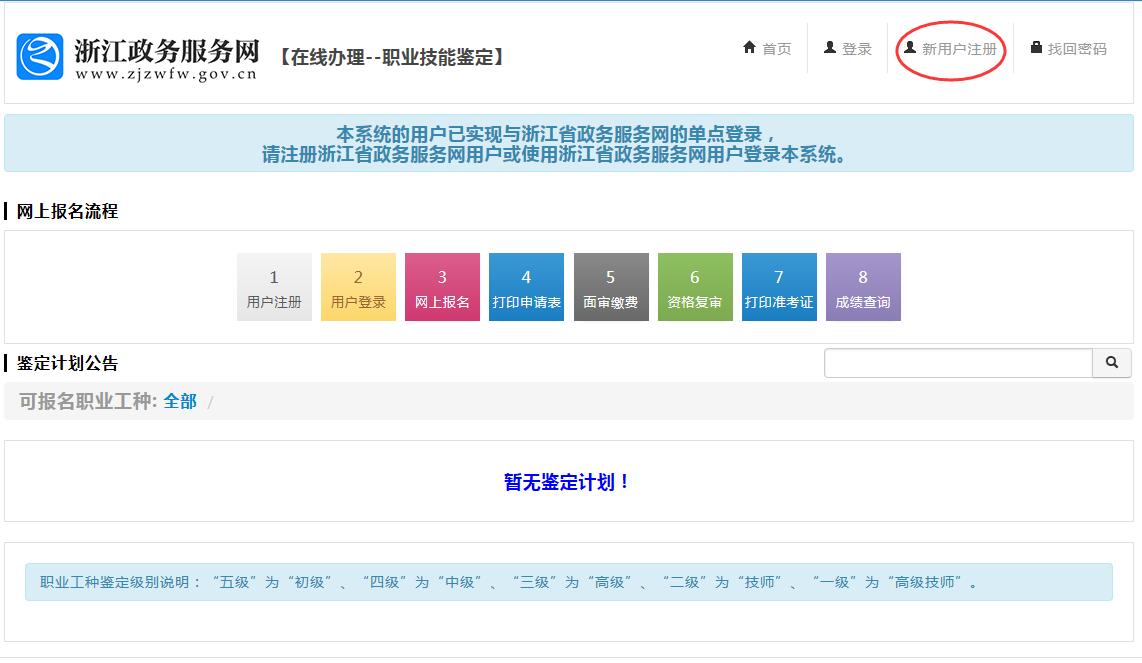
Task: Click step 1 用户注册 tile
Action: click(274, 287)
